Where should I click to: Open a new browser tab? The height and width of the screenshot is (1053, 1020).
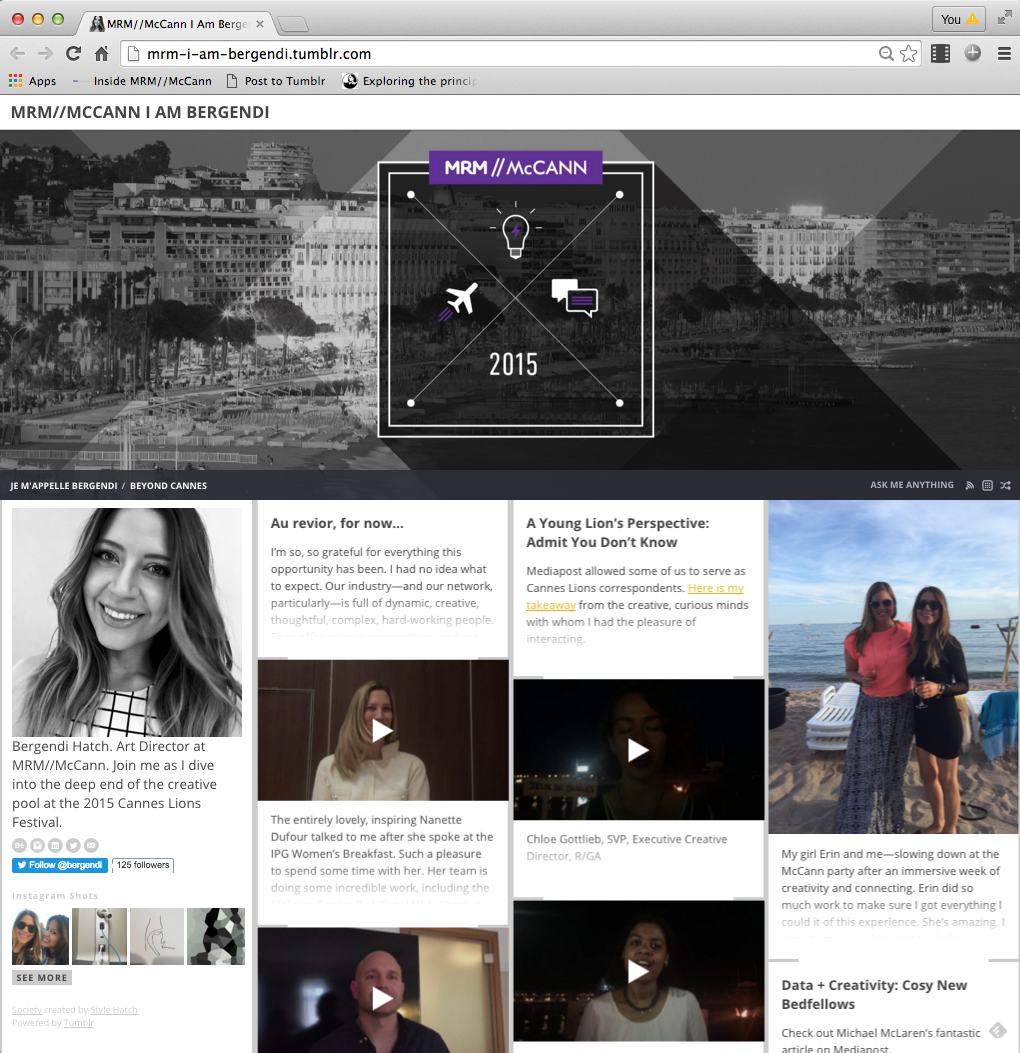click(x=292, y=25)
